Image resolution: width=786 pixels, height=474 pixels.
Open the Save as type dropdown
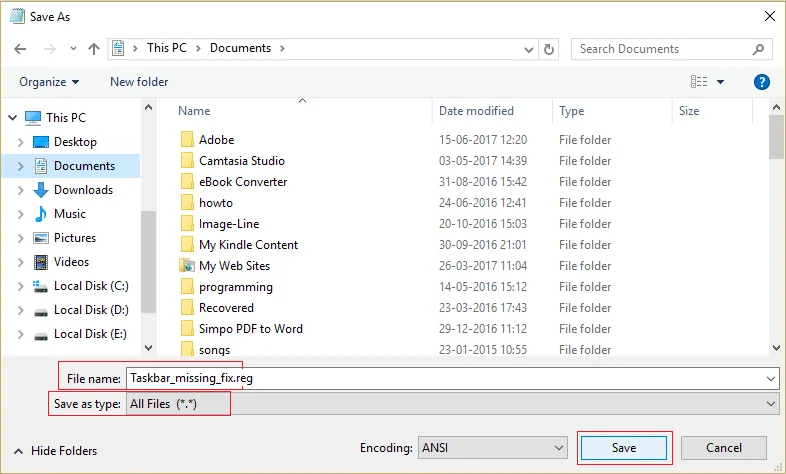point(771,404)
